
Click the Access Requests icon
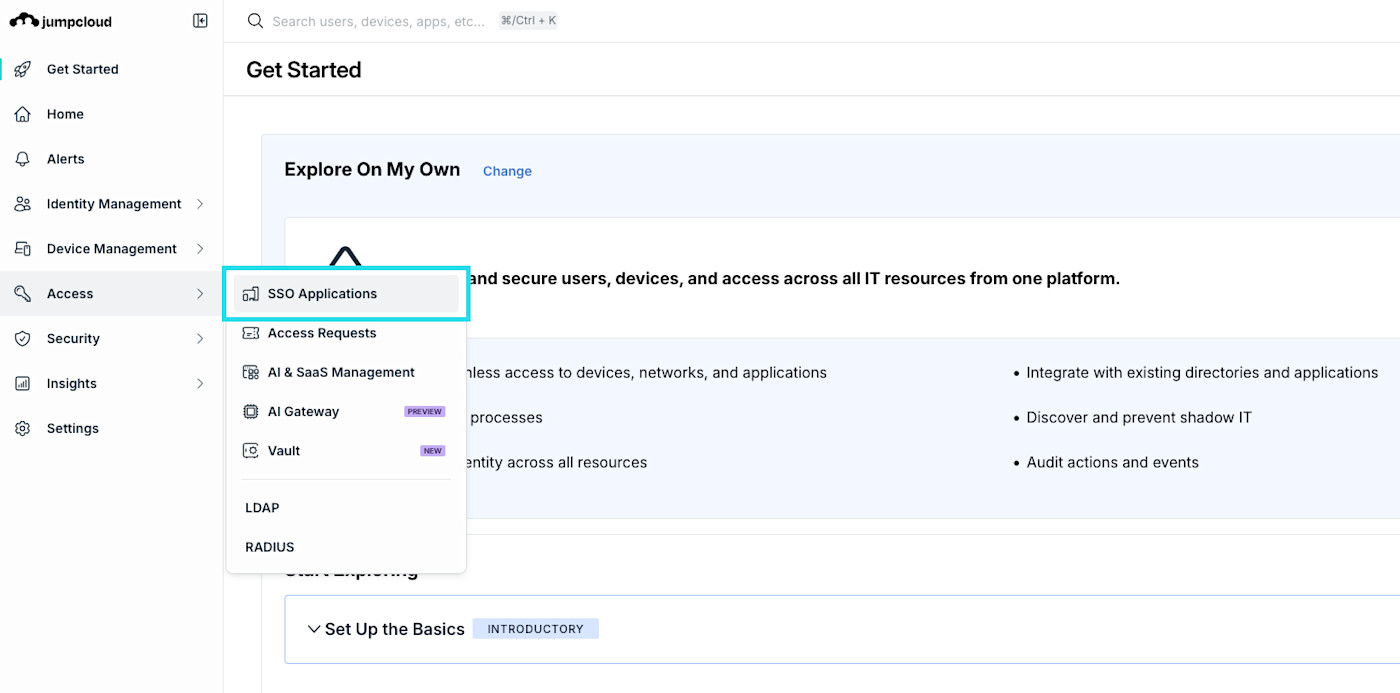251,333
